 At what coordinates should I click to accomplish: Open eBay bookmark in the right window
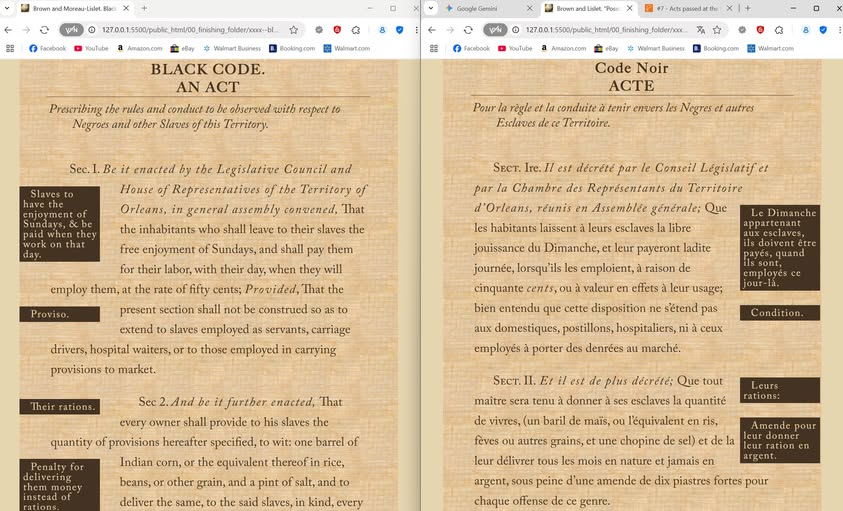606,48
